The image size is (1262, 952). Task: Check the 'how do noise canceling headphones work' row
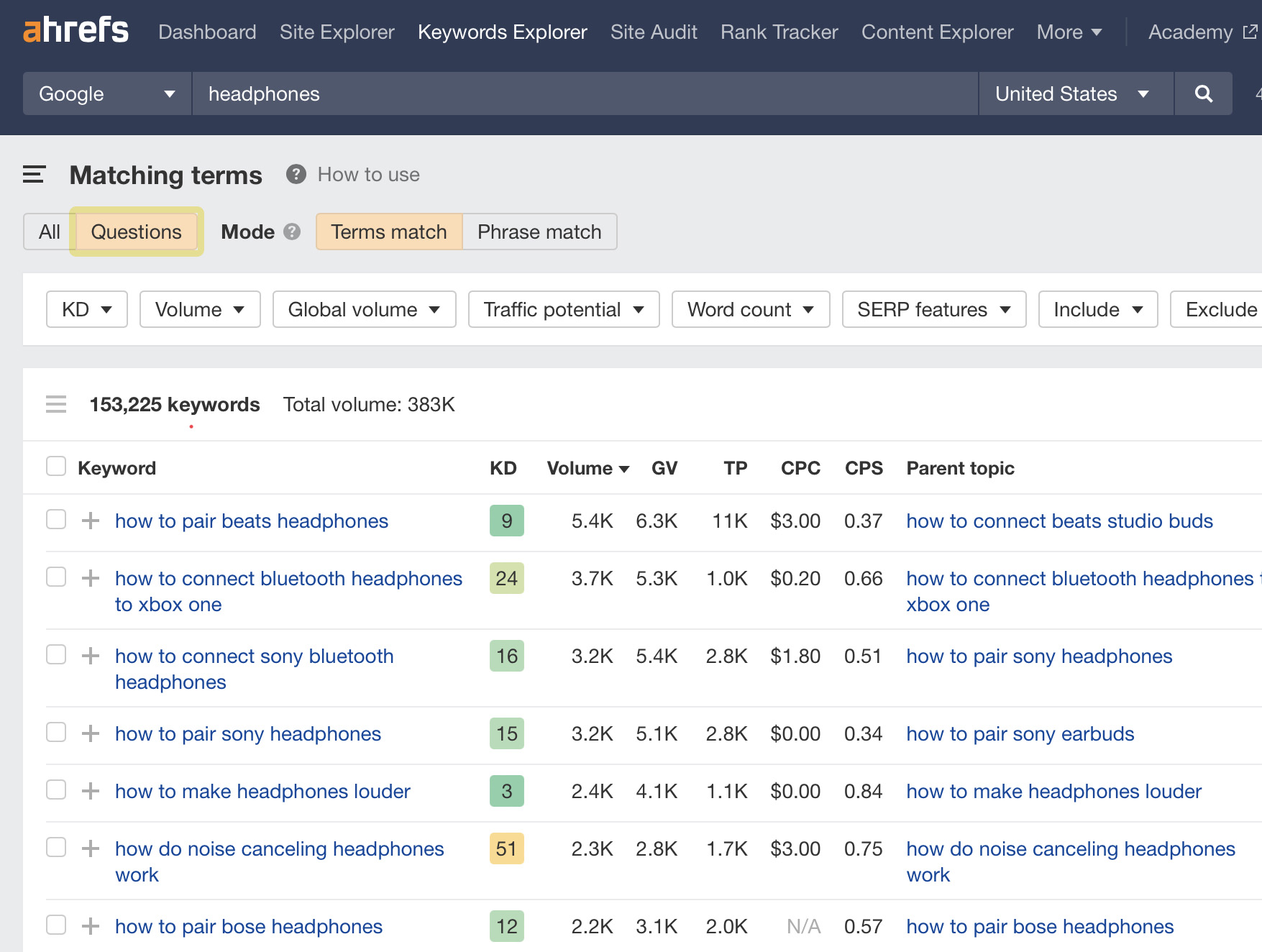tap(55, 847)
